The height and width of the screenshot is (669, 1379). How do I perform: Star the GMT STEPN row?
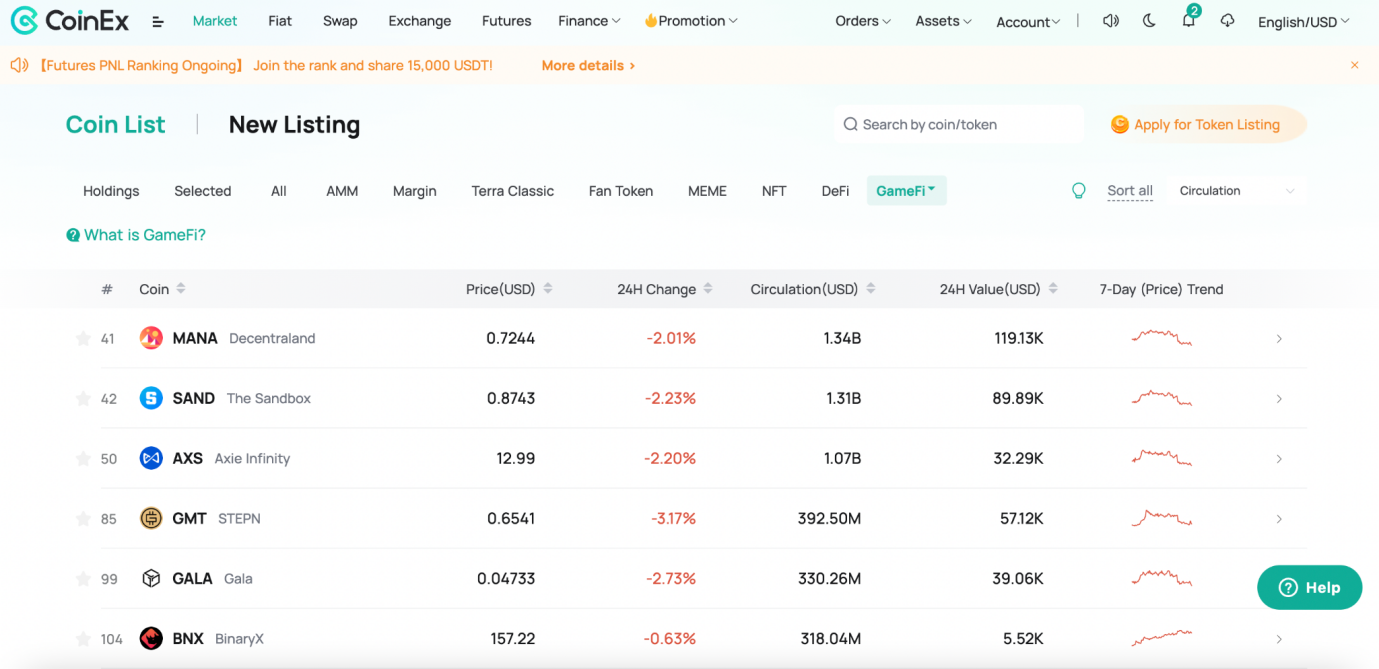(x=83, y=518)
